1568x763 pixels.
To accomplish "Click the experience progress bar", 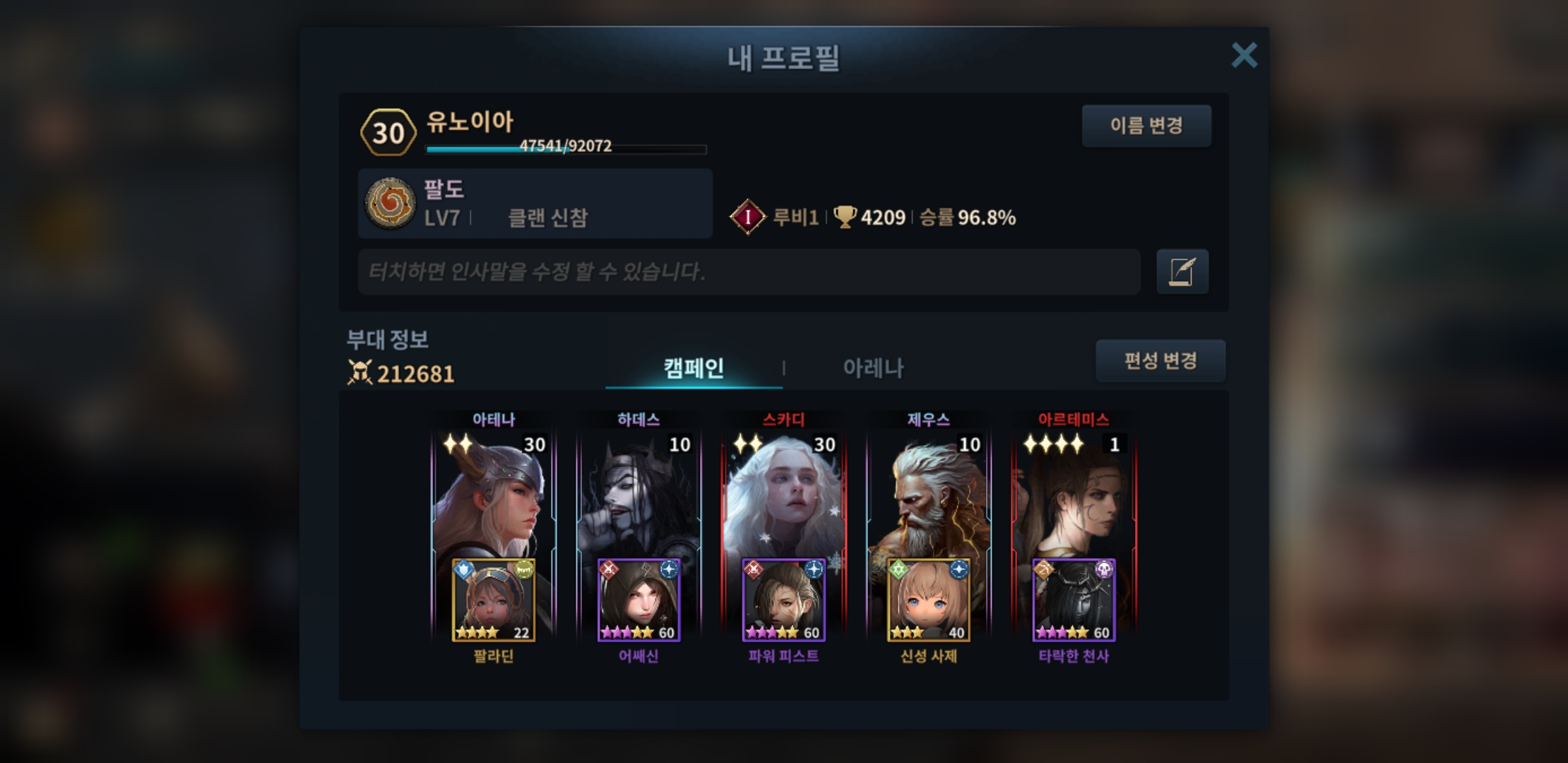I will (x=566, y=148).
